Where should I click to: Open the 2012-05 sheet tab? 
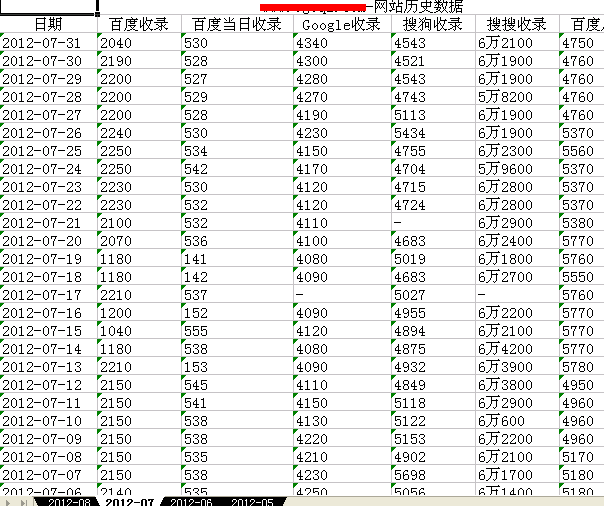pos(253,501)
